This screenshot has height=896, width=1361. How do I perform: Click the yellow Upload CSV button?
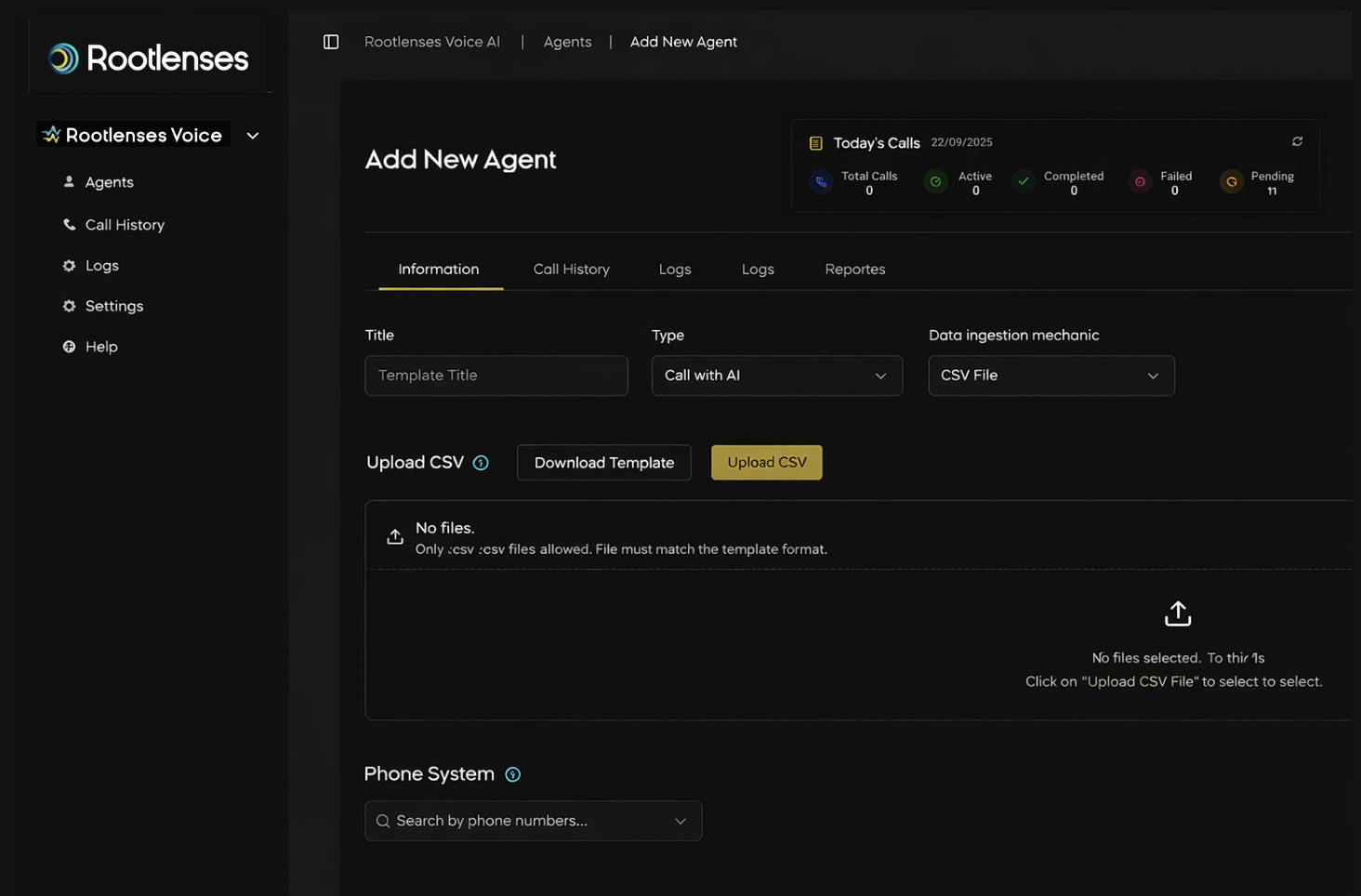tap(766, 463)
